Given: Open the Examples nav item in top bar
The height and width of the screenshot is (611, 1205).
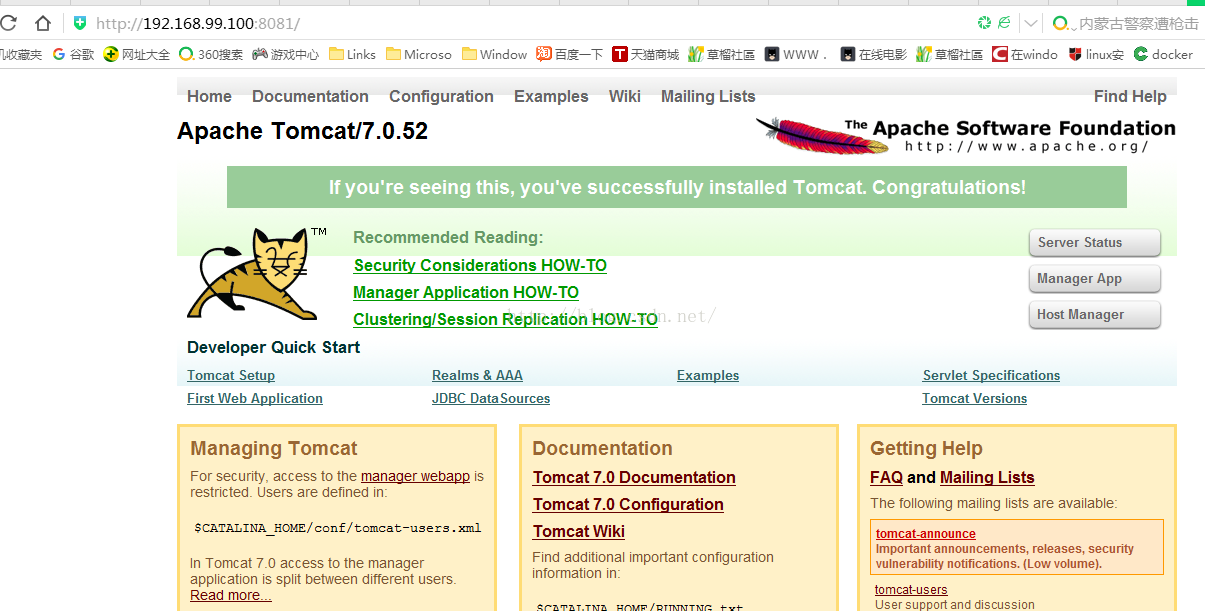Looking at the screenshot, I should point(551,96).
